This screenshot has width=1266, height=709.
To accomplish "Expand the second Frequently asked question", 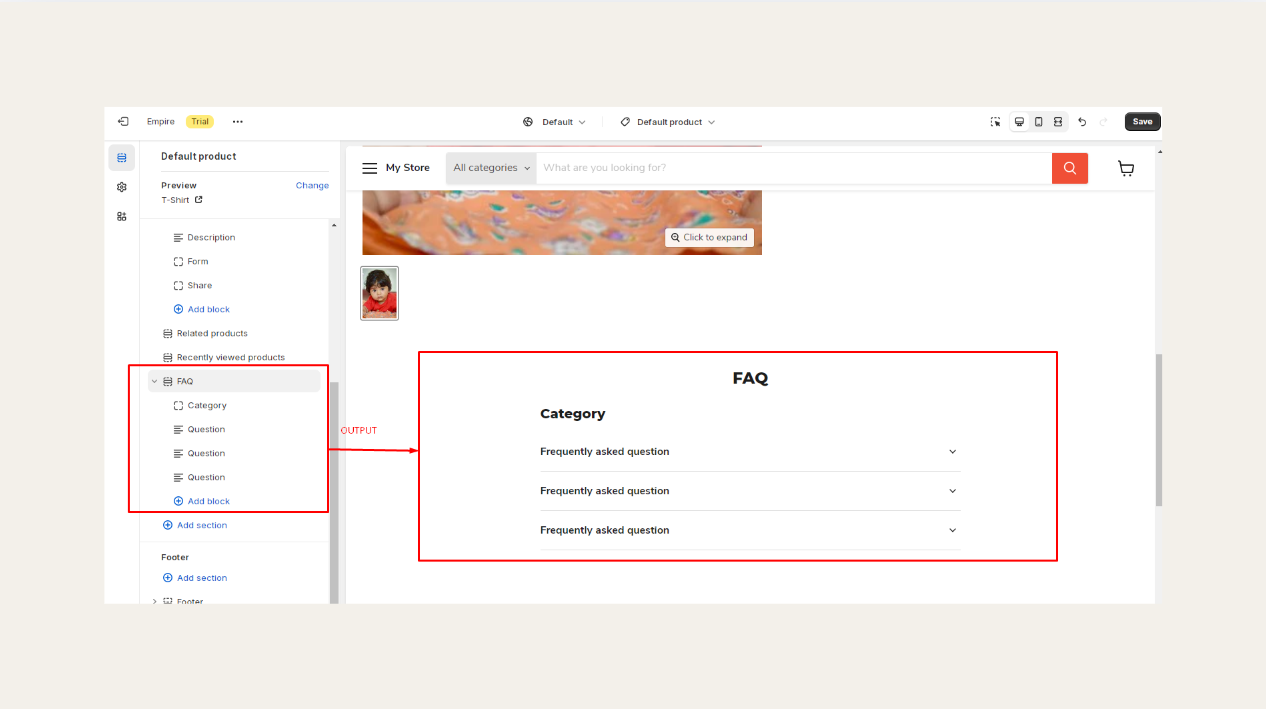I will (x=750, y=491).
